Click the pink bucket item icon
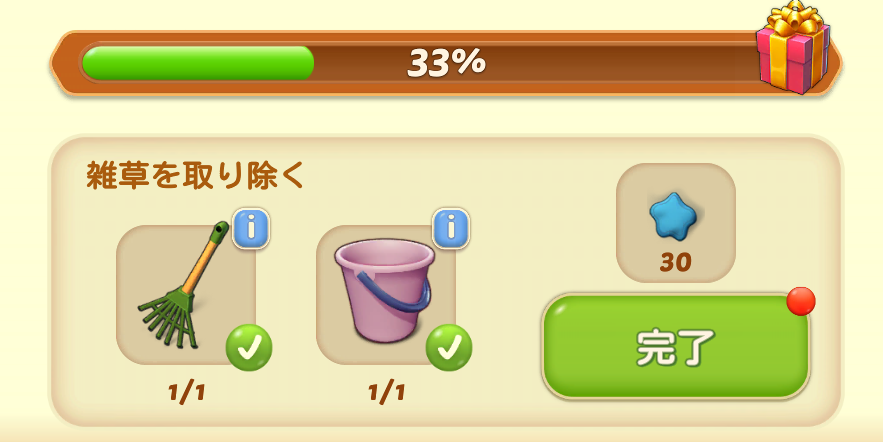The height and width of the screenshot is (442, 883). [x=385, y=289]
